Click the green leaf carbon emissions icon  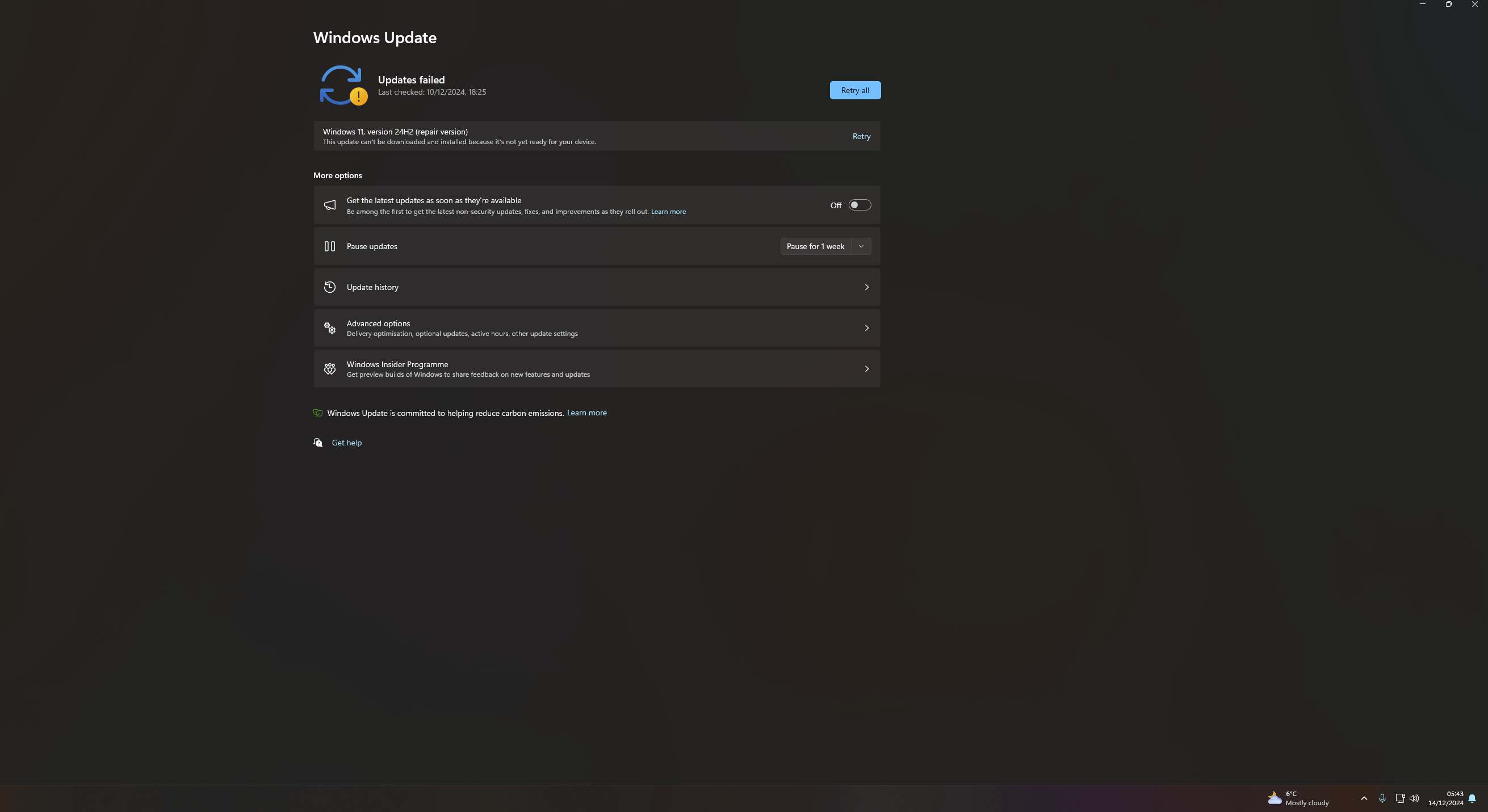318,413
